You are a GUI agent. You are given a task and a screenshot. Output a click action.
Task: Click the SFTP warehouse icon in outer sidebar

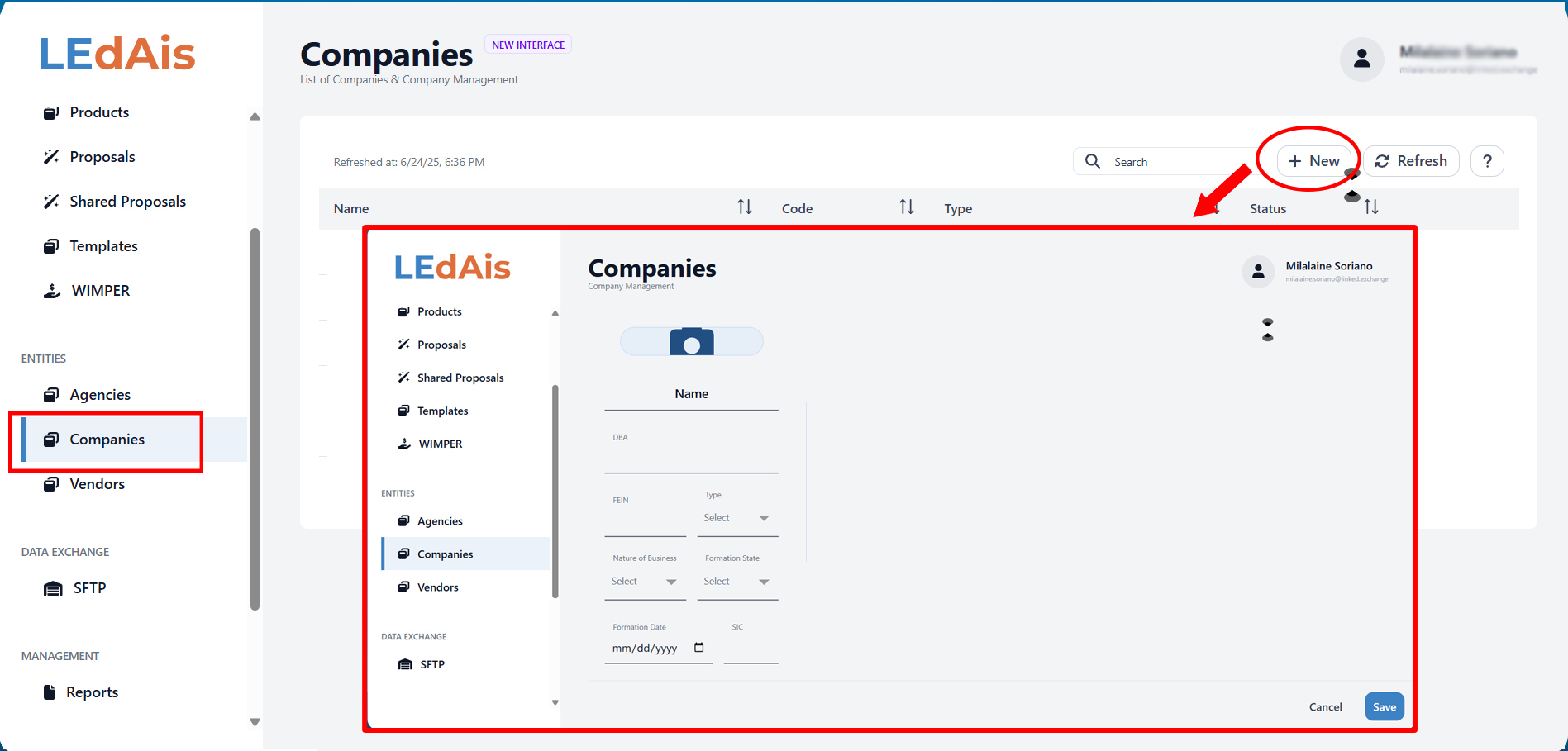pyautogui.click(x=53, y=588)
